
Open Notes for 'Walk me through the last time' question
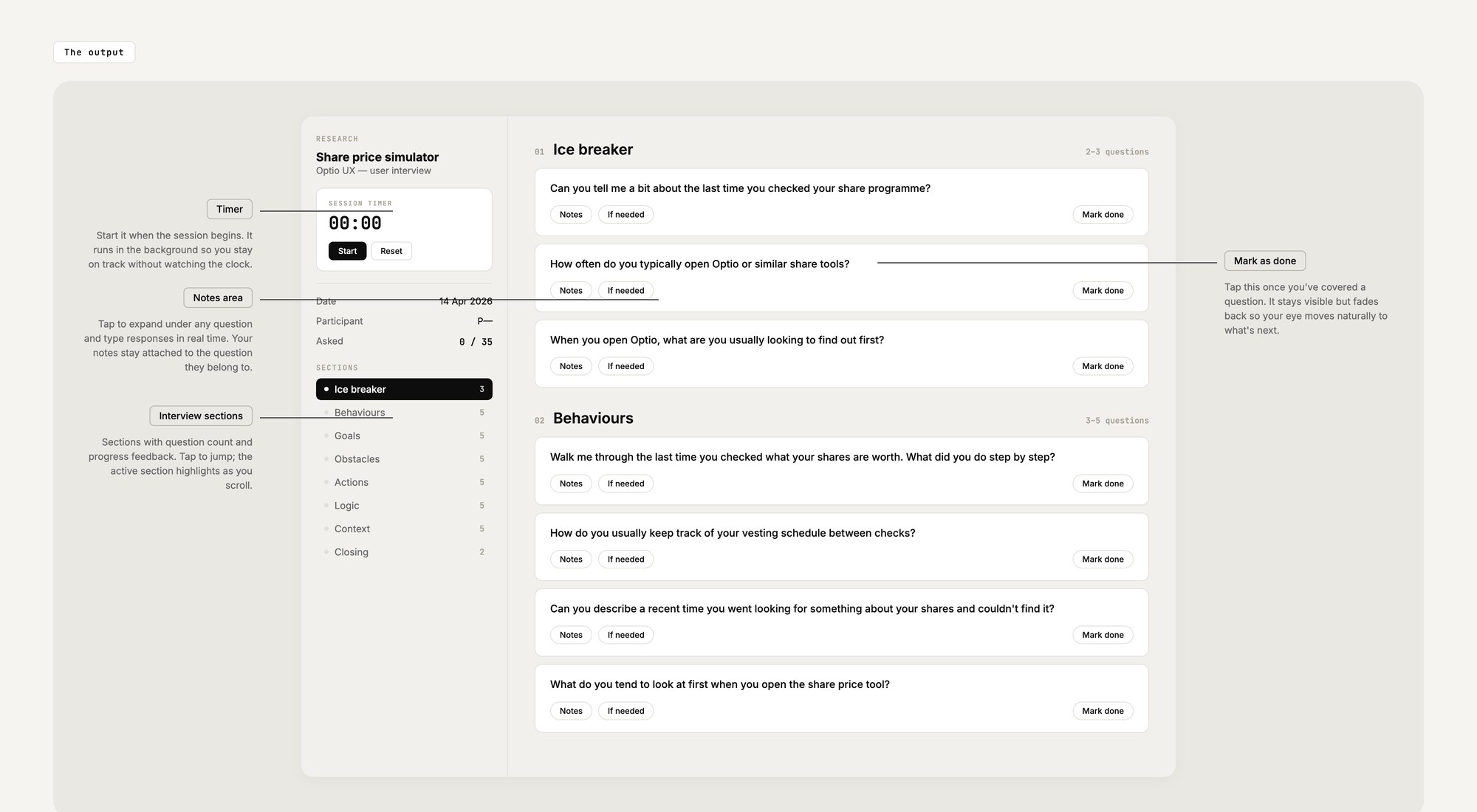[571, 484]
